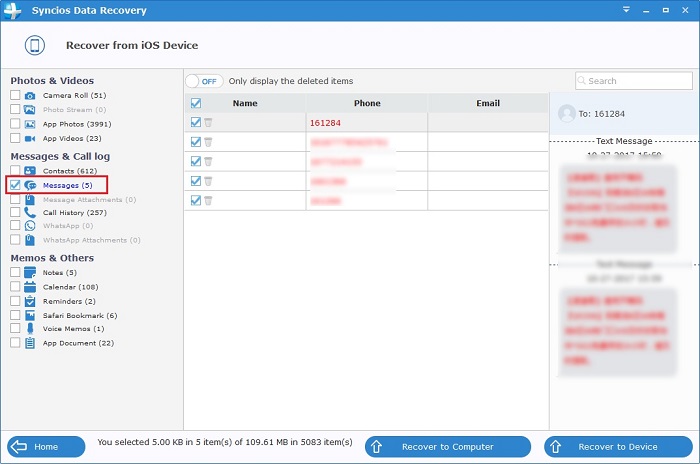Click the second blurred message bubble
This screenshot has width=700, height=464.
click(x=617, y=331)
